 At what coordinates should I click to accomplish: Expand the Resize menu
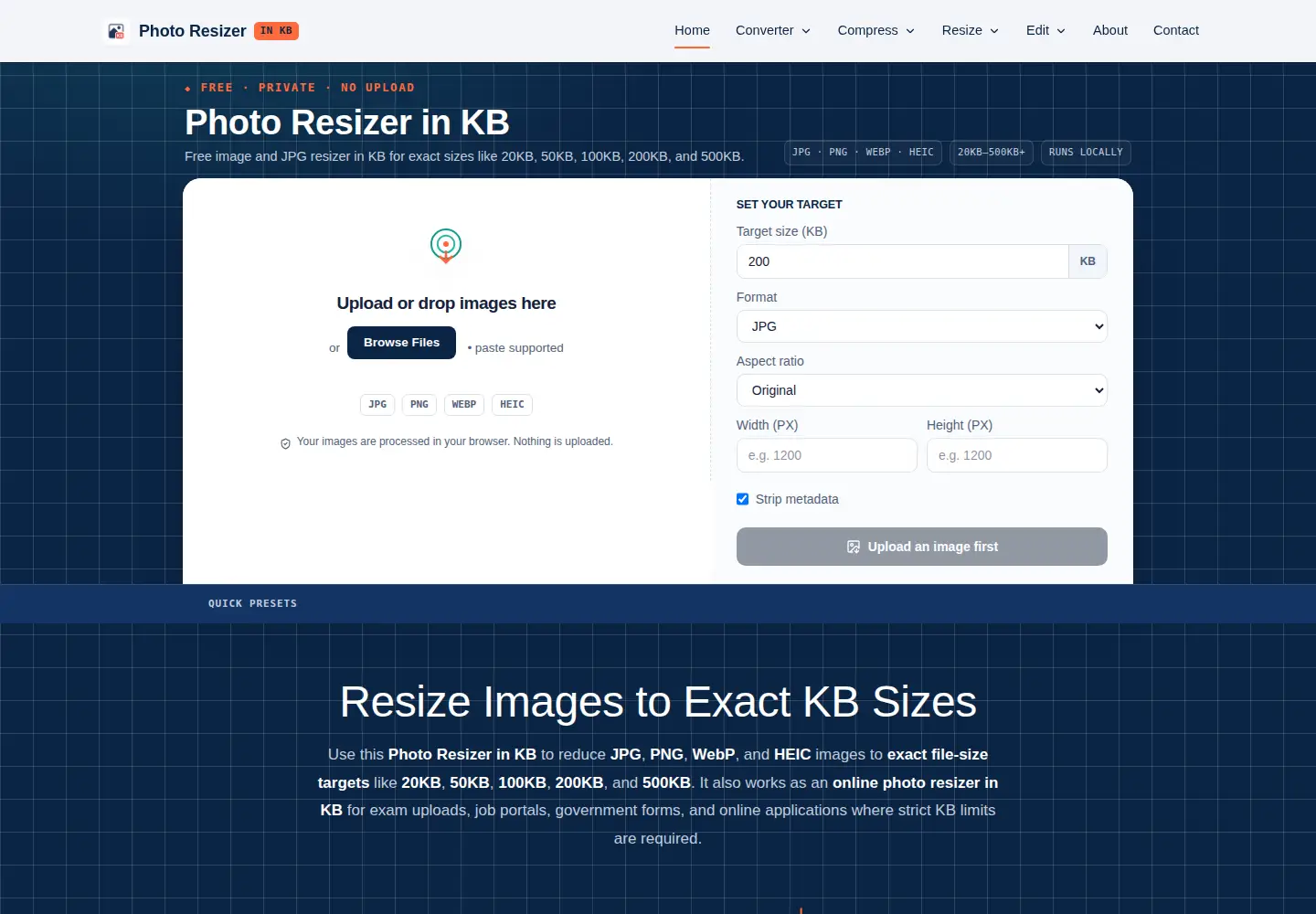click(x=971, y=30)
